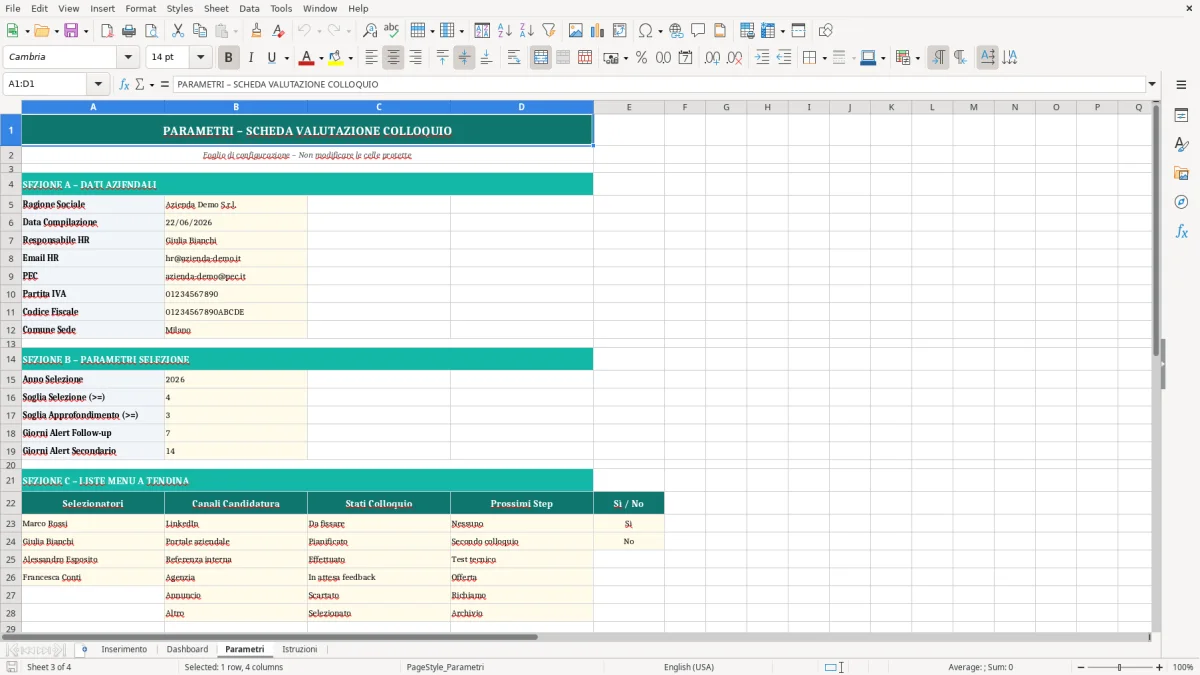1200x675 pixels.
Task: Click the Cut scissors icon
Action: (x=178, y=31)
